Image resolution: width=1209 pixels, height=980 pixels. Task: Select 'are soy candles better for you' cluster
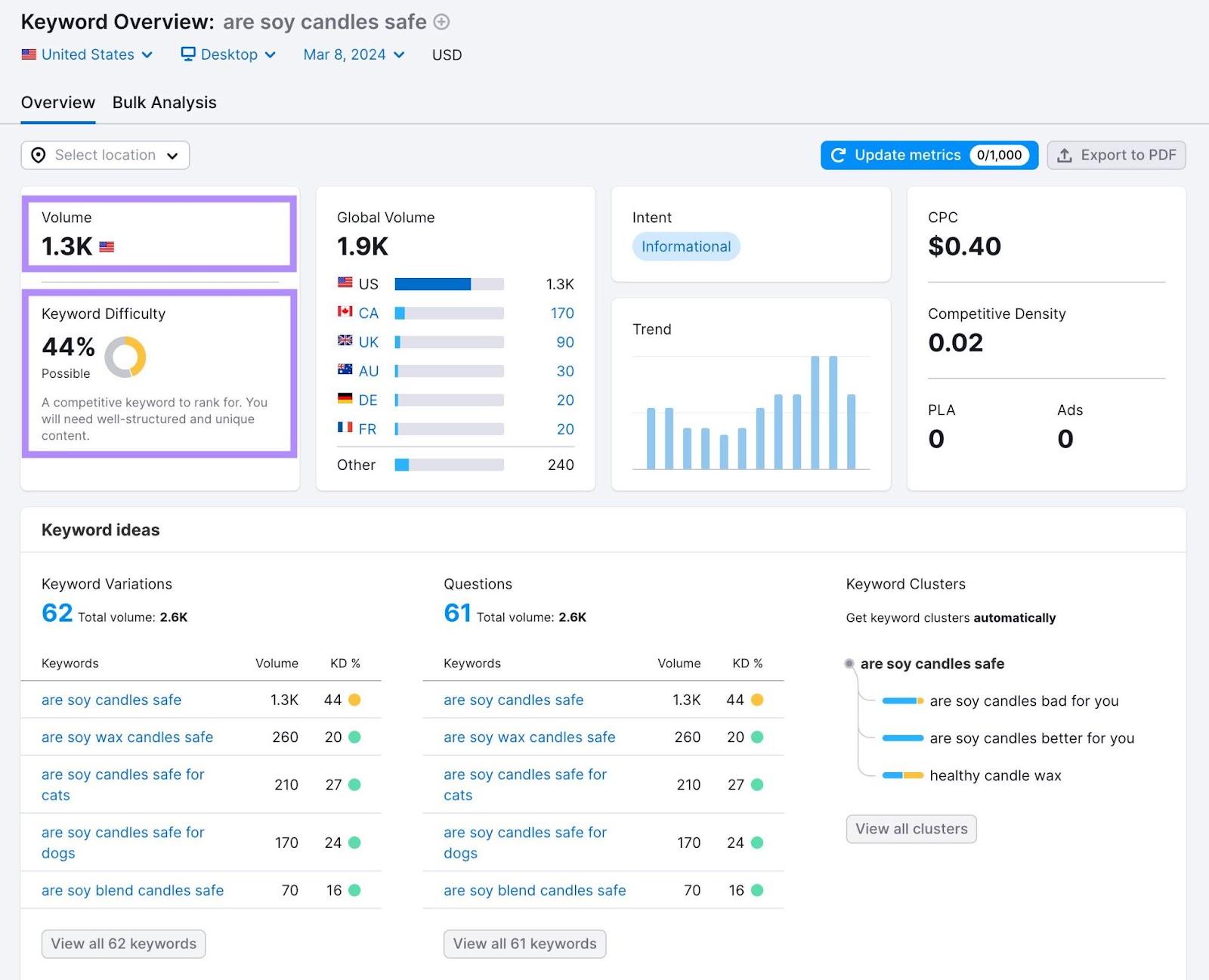point(1032,737)
